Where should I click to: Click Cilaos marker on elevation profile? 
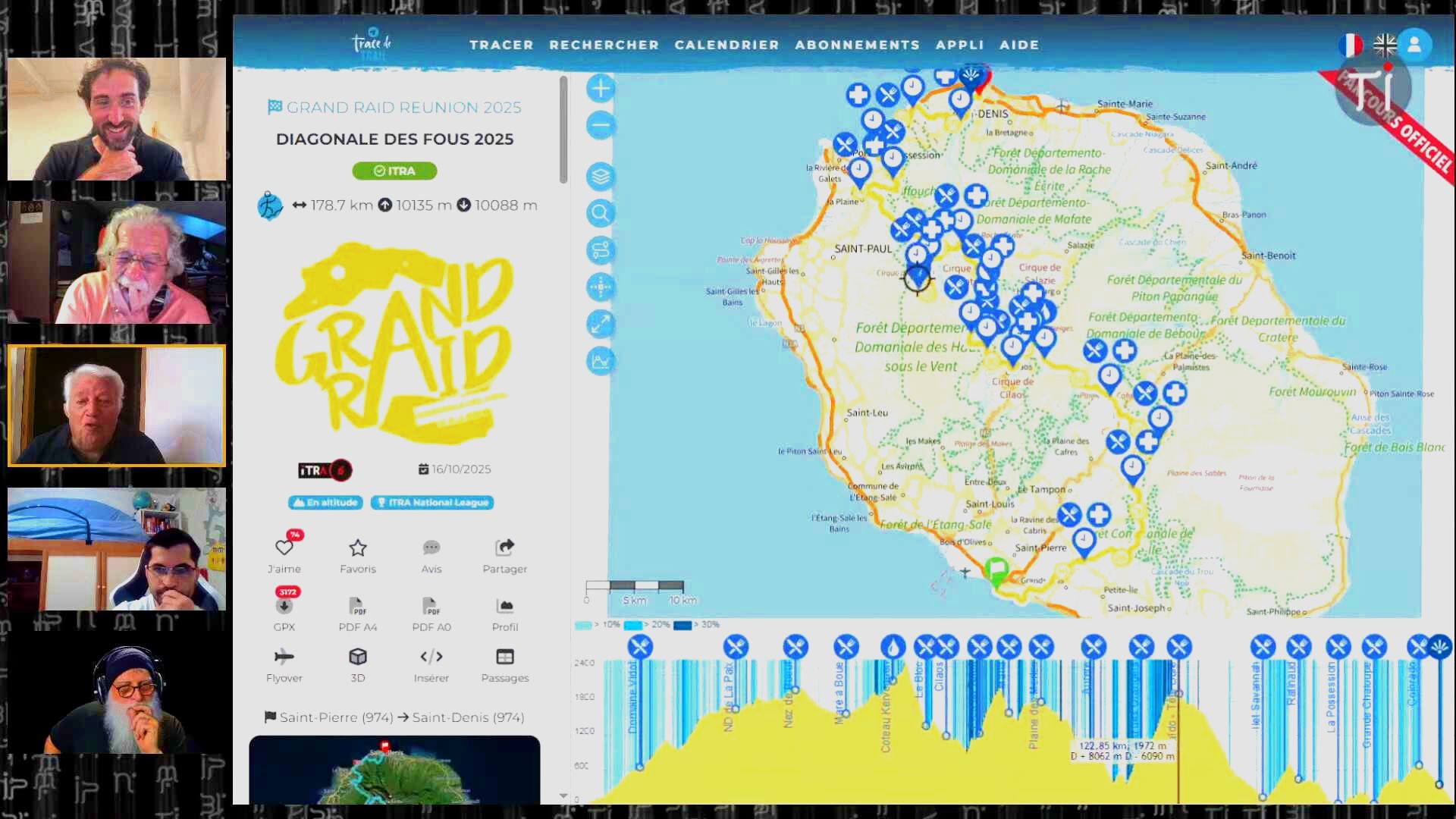pyautogui.click(x=946, y=647)
